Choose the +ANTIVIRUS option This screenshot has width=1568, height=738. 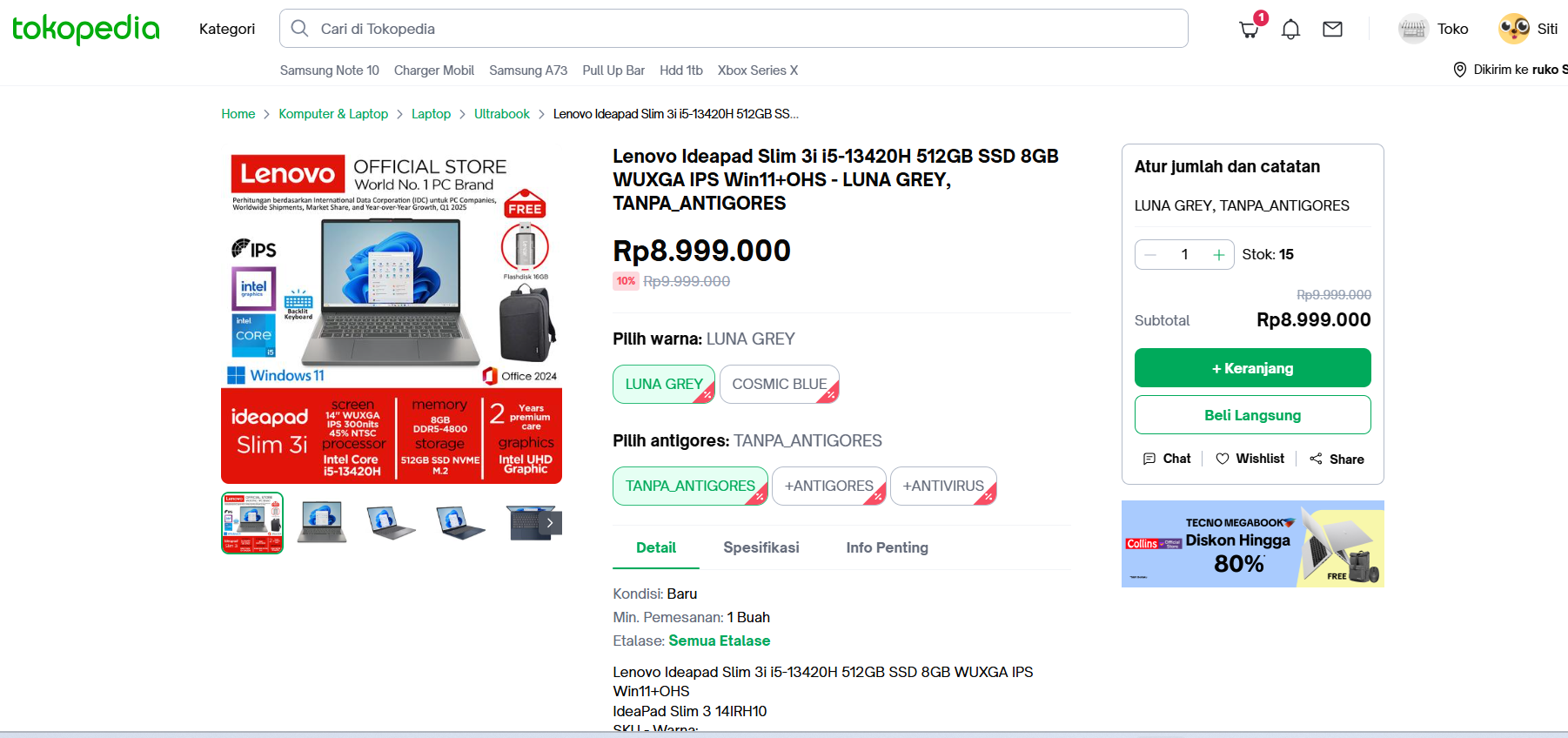coord(943,486)
